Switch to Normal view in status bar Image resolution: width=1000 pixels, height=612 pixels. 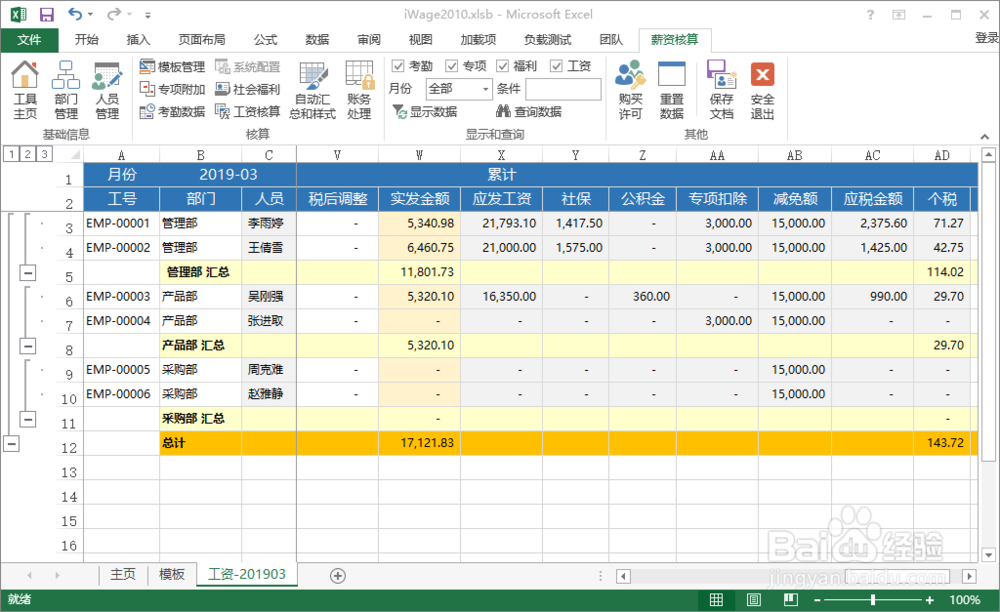[716, 600]
